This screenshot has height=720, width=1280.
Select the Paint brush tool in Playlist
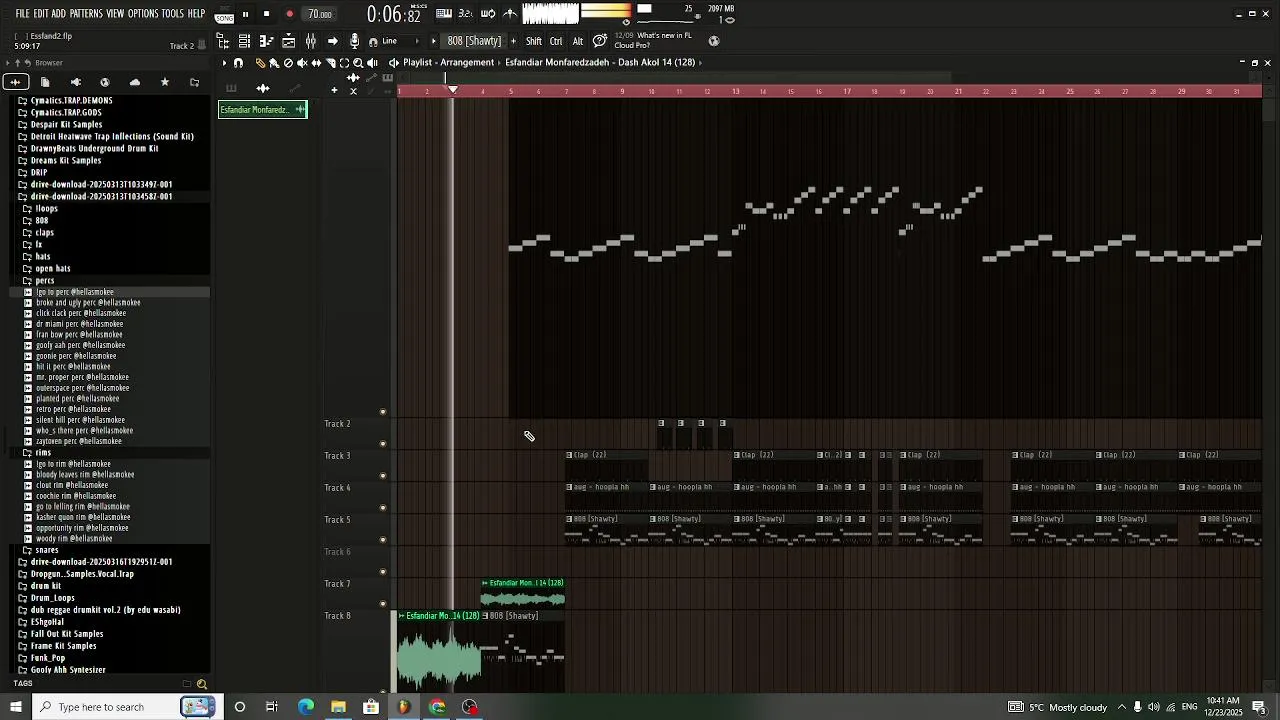(x=274, y=63)
